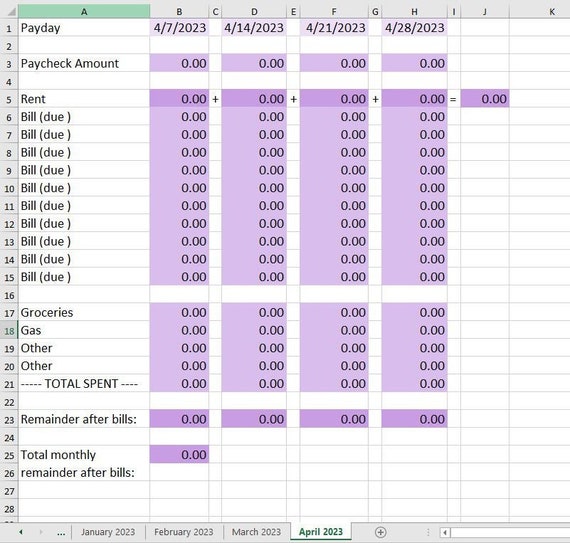Click the next sheet navigation arrow
570x543 pixels.
(41, 532)
